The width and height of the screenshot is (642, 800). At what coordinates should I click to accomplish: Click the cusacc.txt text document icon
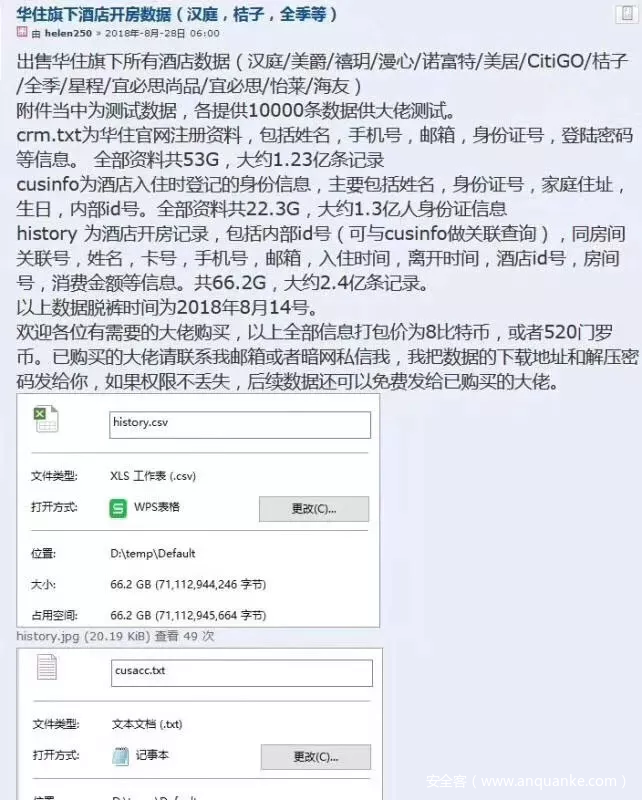click(46, 667)
